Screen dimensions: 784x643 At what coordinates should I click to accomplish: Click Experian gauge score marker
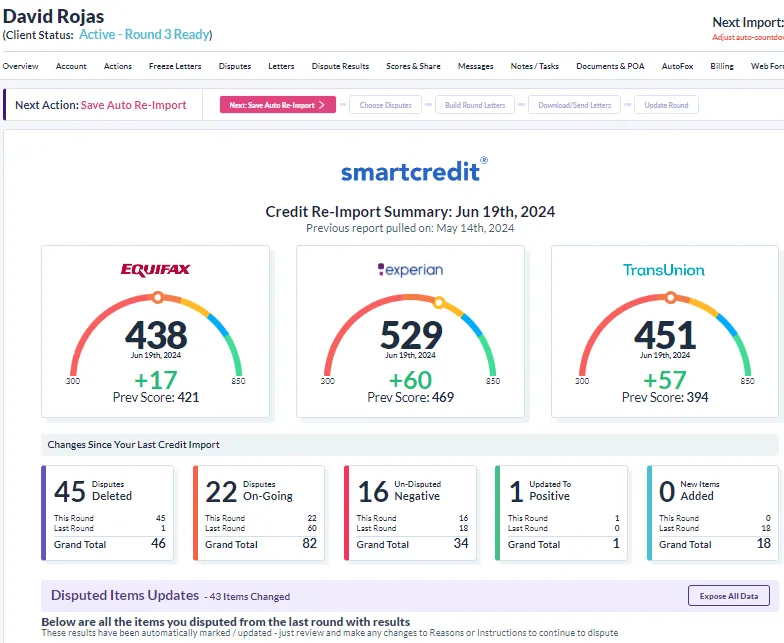(438, 302)
